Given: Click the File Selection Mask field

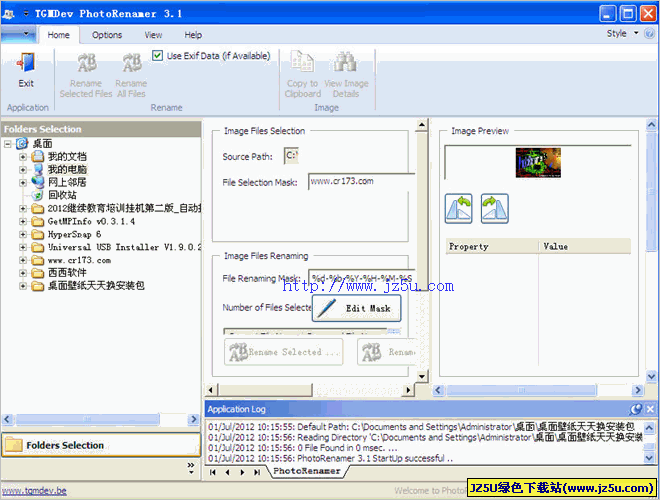Looking at the screenshot, I should [362, 181].
